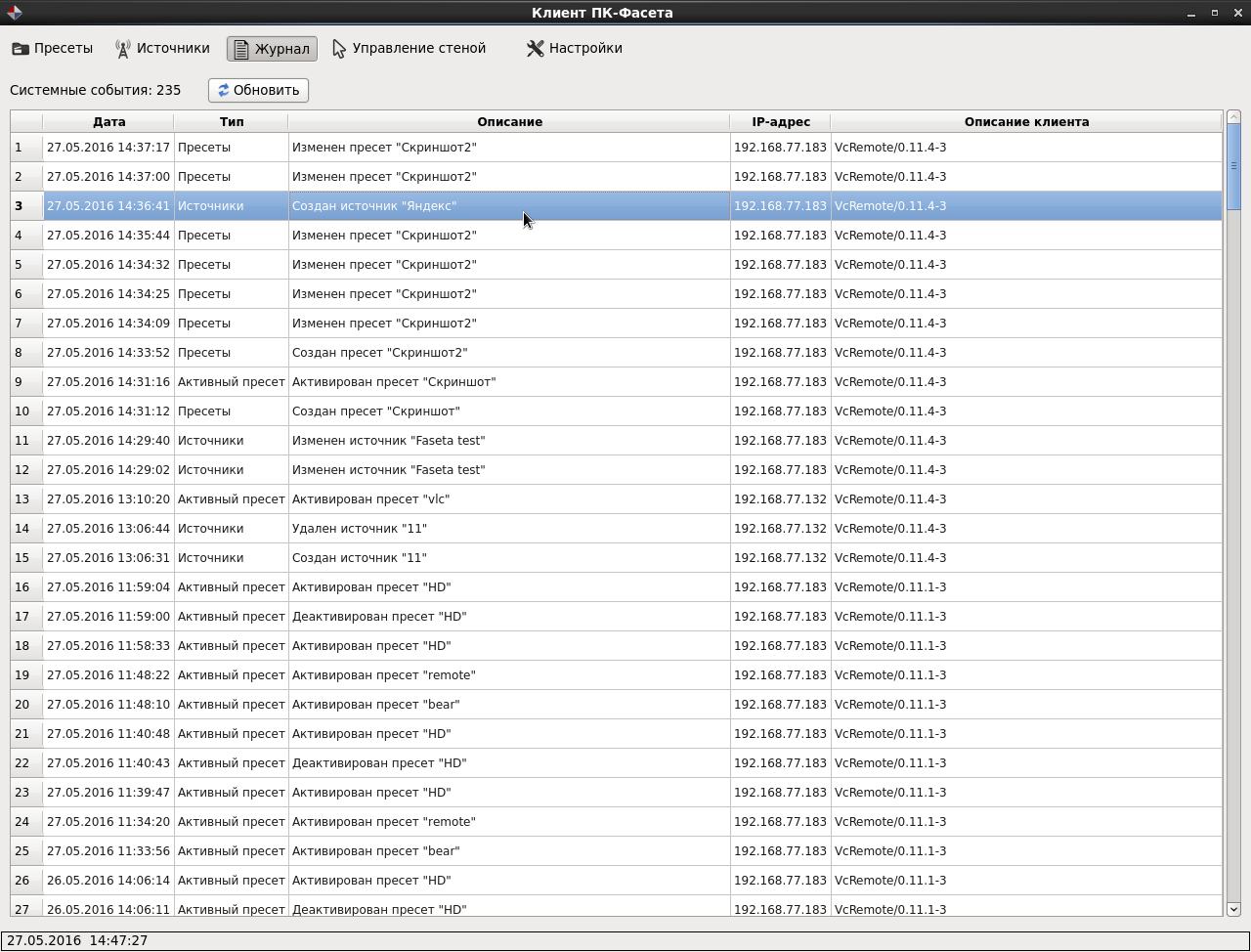Click VcRemote/0.11.4-3 client cell in row 1
Image resolution: width=1251 pixels, height=952 pixels.
pyautogui.click(x=1026, y=148)
